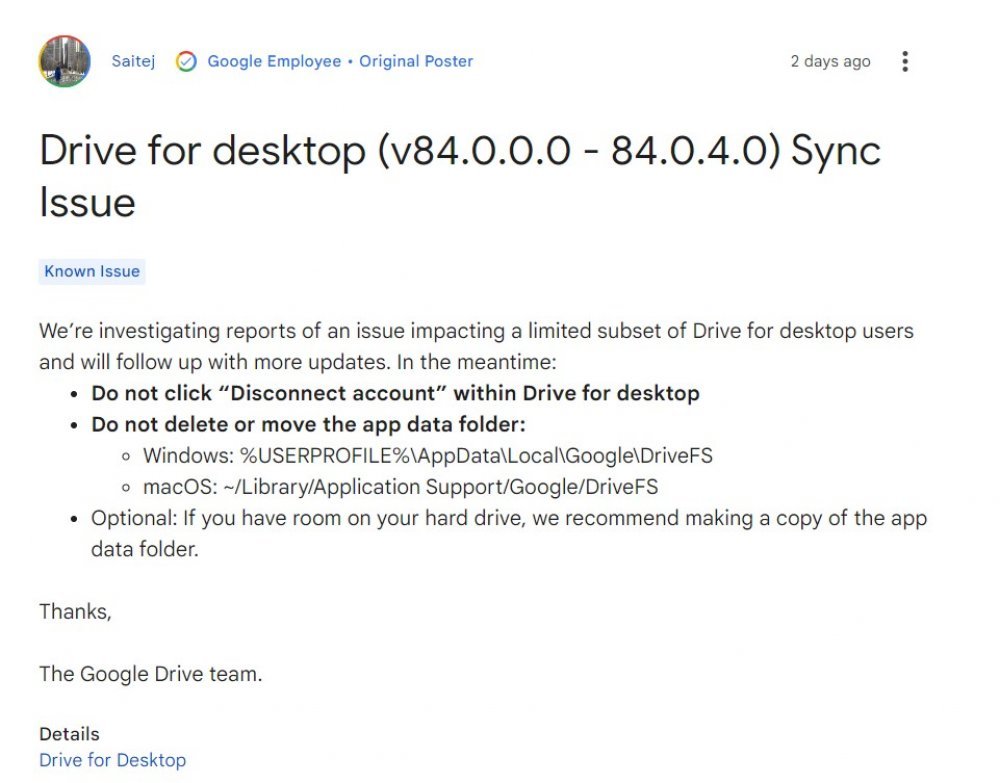The width and height of the screenshot is (1000, 783).
Task: Click the Windows AppData DriveFS path line
Action: click(427, 455)
